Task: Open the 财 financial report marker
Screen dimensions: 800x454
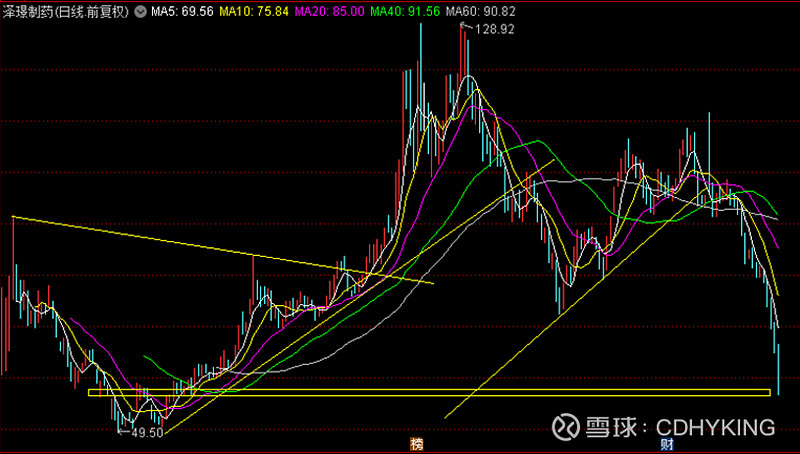Action: point(666,444)
